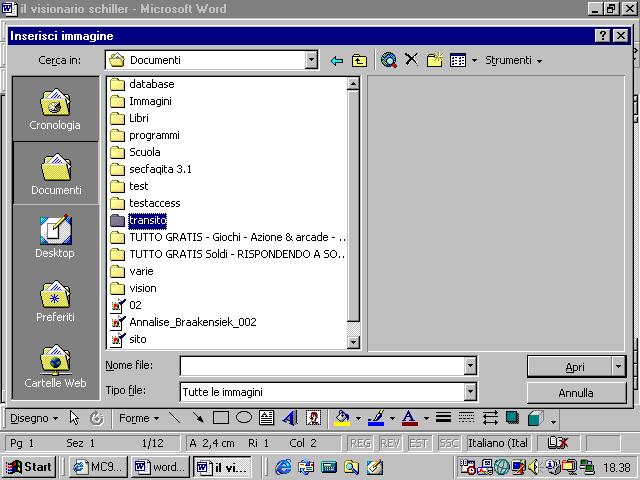Click the file list scroll up arrow
640x480 pixels.
click(x=353, y=84)
